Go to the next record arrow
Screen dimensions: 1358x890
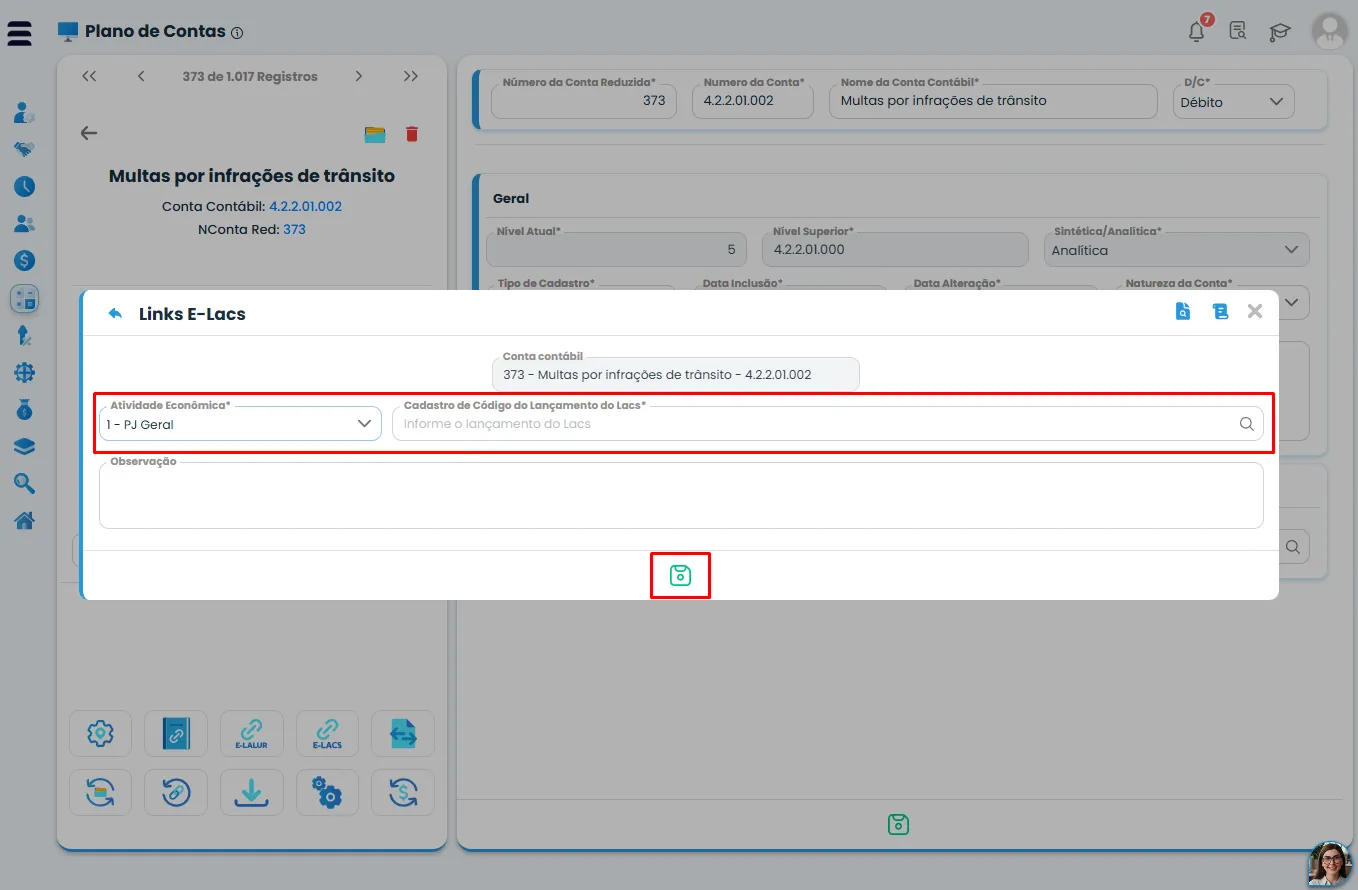tap(358, 76)
